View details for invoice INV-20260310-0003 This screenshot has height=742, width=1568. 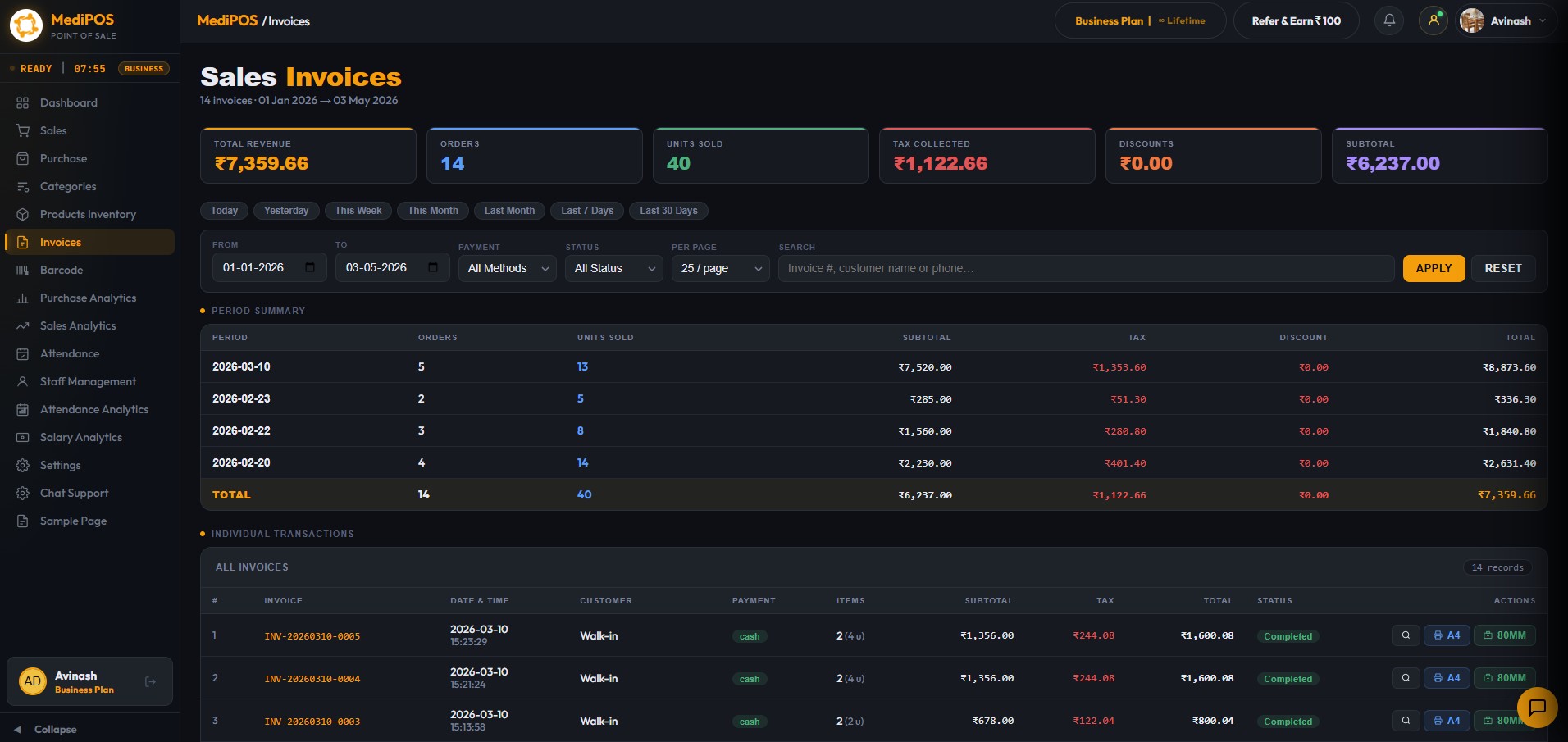click(x=1406, y=721)
